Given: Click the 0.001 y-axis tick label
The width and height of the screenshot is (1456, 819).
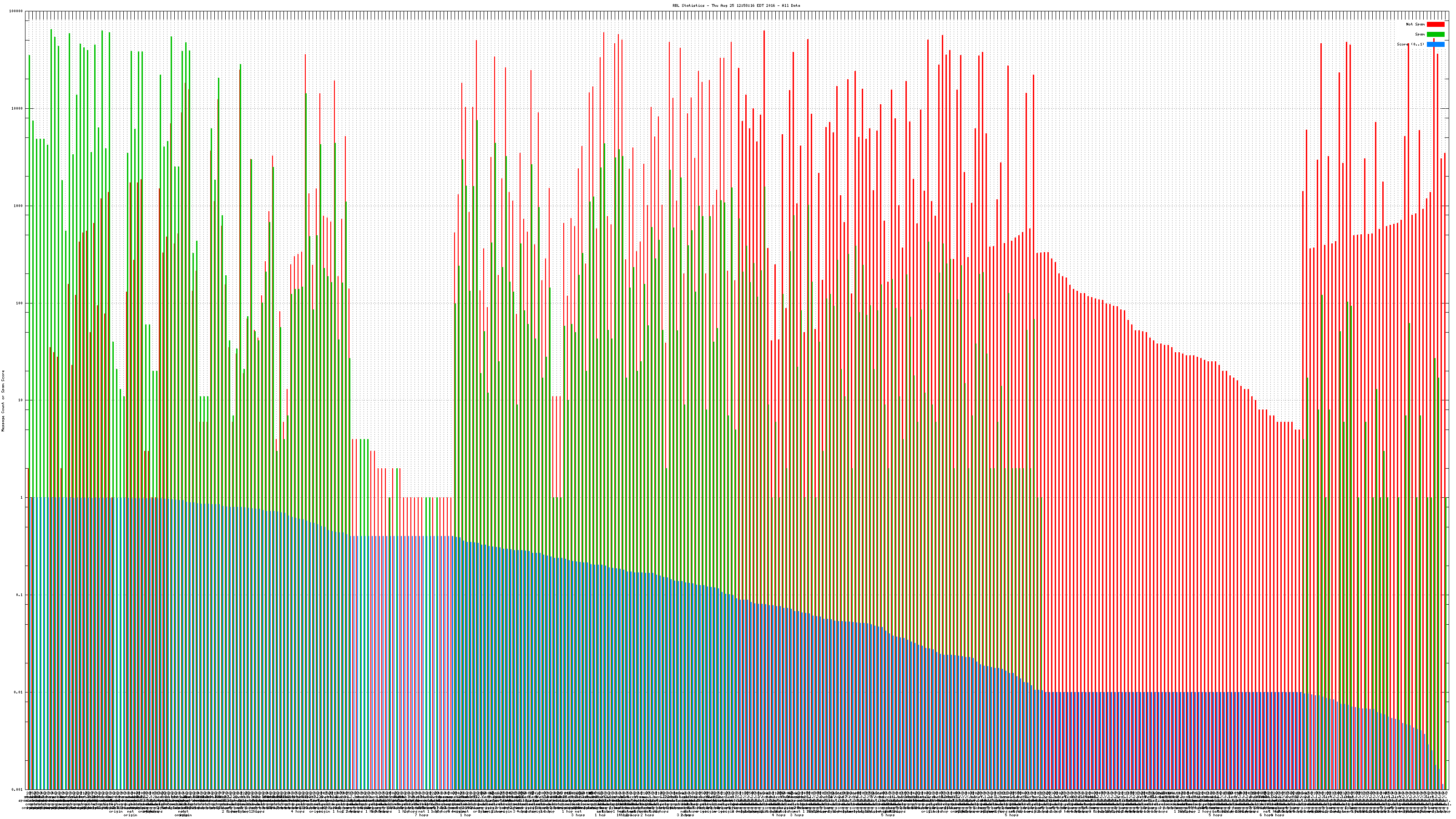Looking at the screenshot, I should tap(18, 789).
